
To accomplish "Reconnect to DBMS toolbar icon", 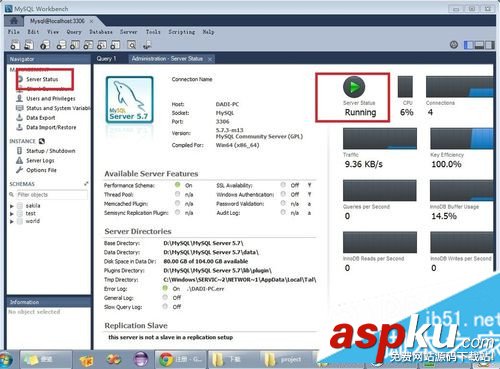I will pyautogui.click(x=147, y=45).
